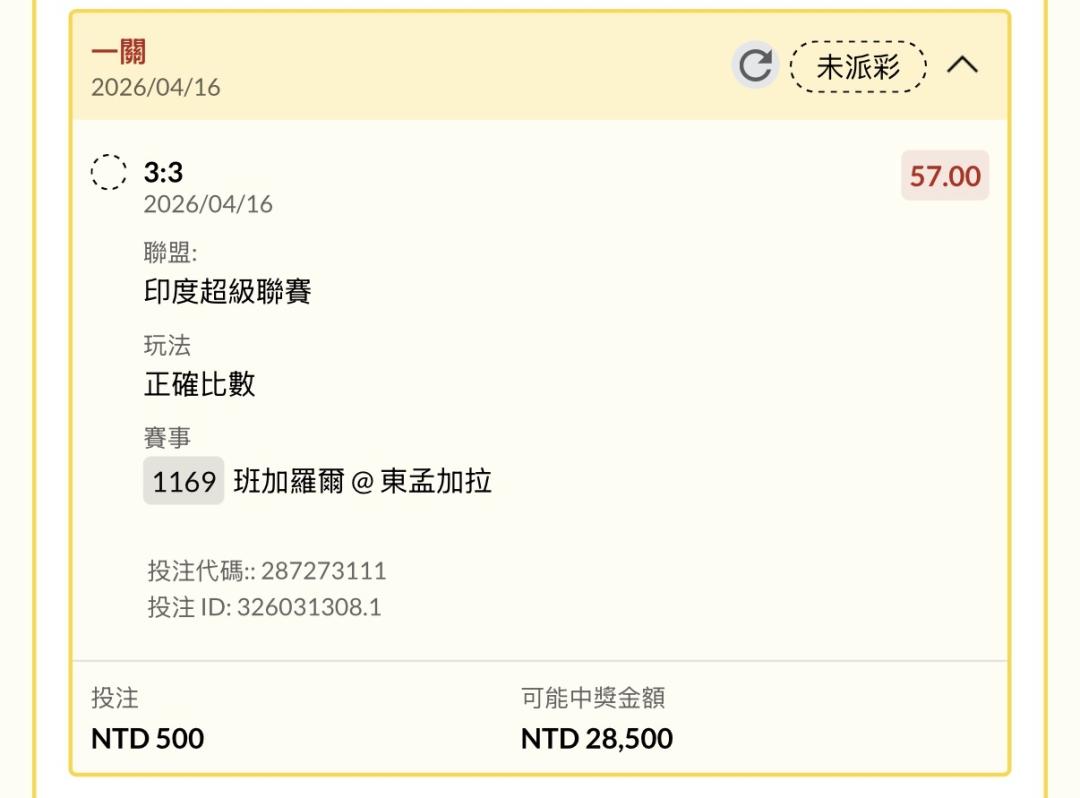Click the 印度超級聯賽 league name
Image resolution: width=1080 pixels, height=798 pixels.
coord(228,291)
